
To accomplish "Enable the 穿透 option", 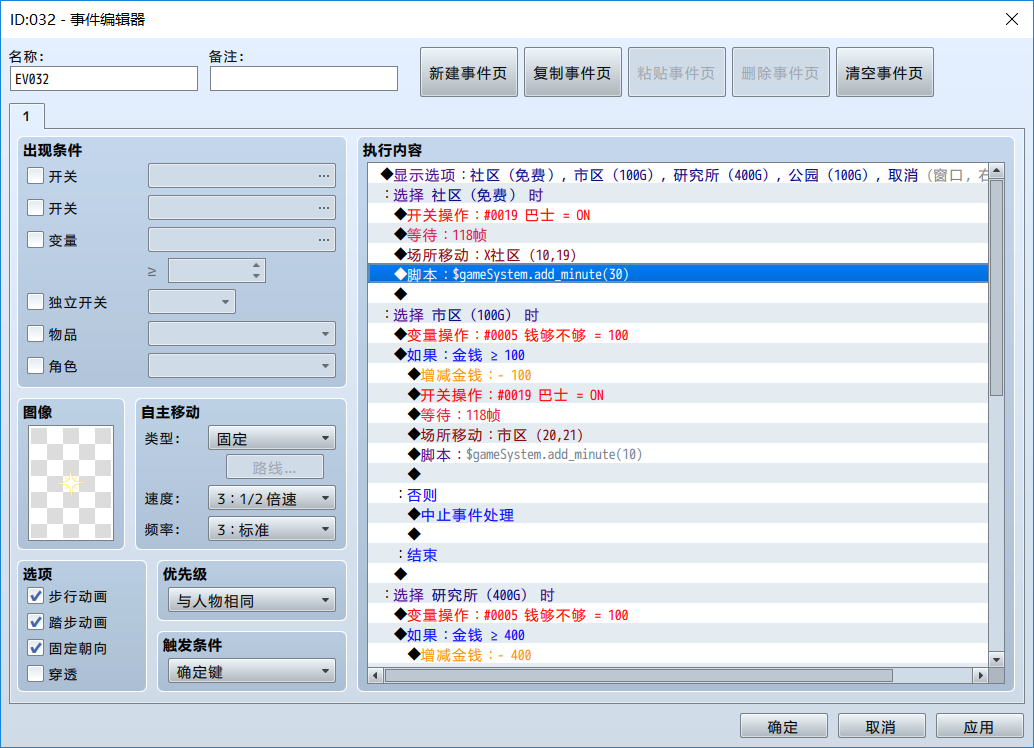I will (36, 674).
